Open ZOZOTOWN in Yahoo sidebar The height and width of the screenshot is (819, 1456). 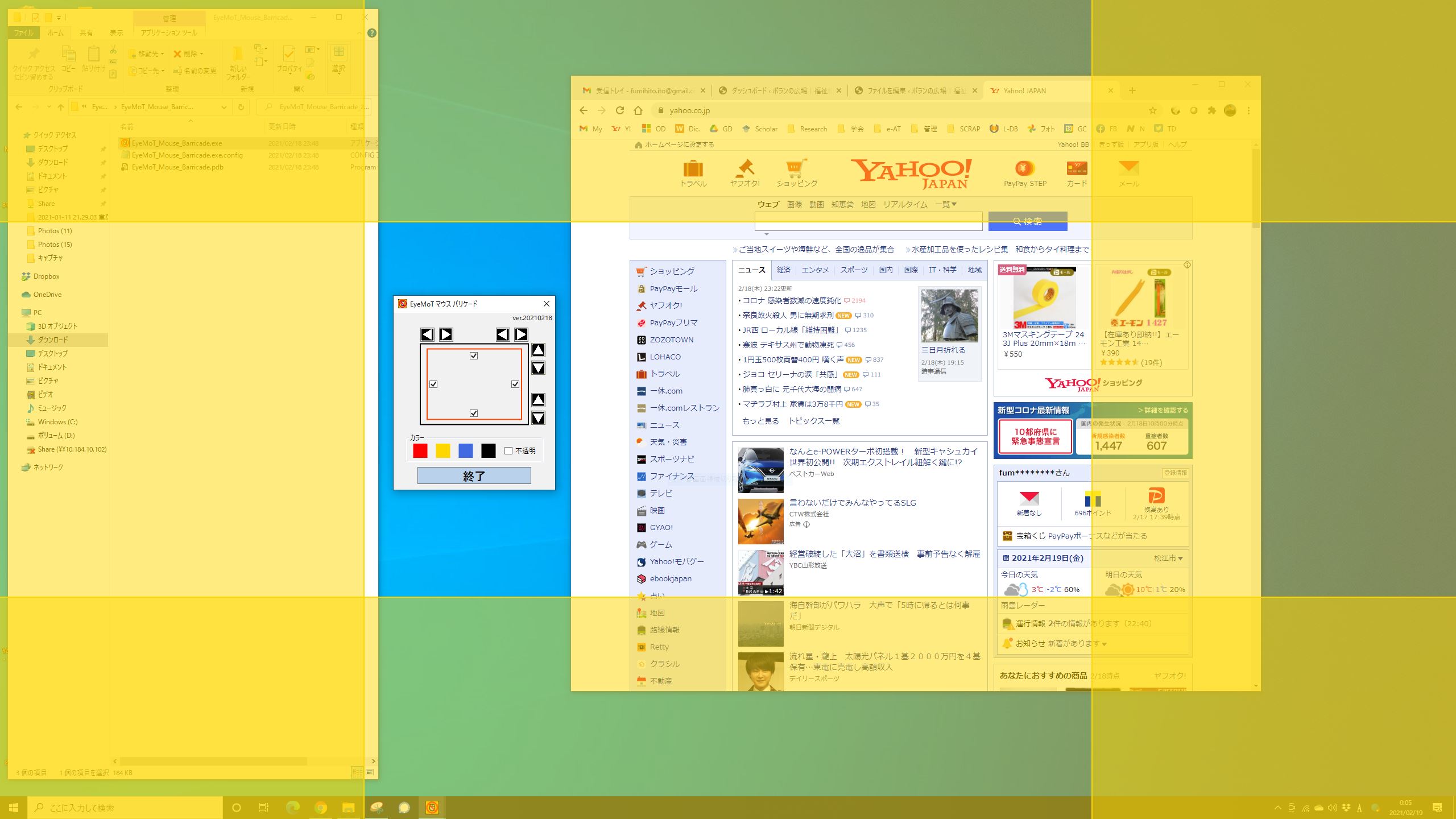[x=672, y=340]
